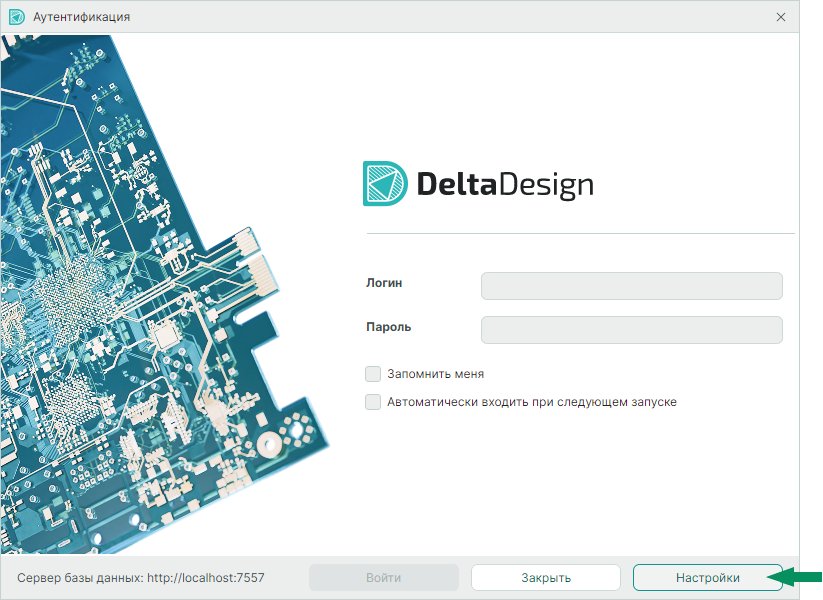Click the Delta Design icon in title bar

tap(16, 17)
